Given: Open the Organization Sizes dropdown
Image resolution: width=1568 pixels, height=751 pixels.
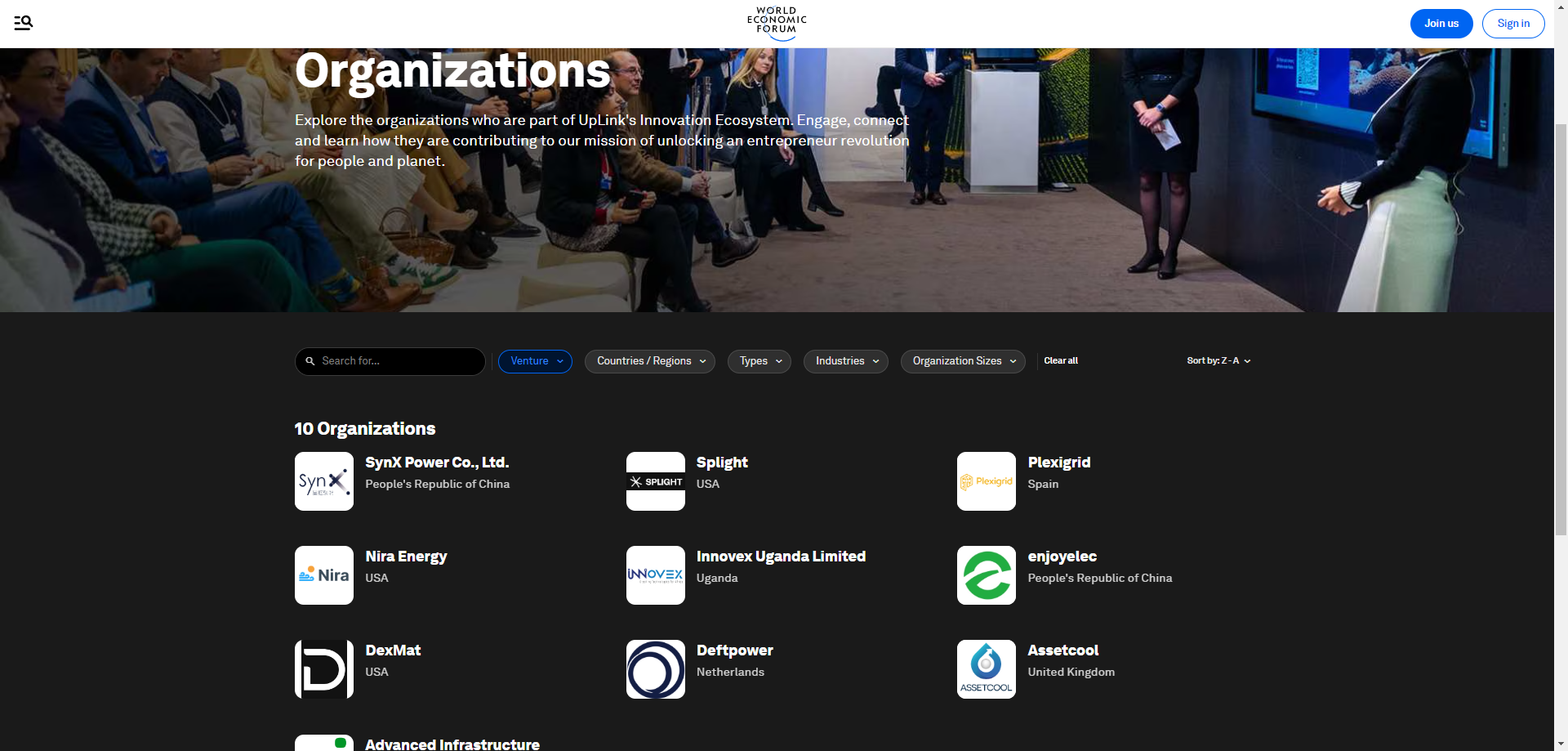Looking at the screenshot, I should pyautogui.click(x=963, y=361).
